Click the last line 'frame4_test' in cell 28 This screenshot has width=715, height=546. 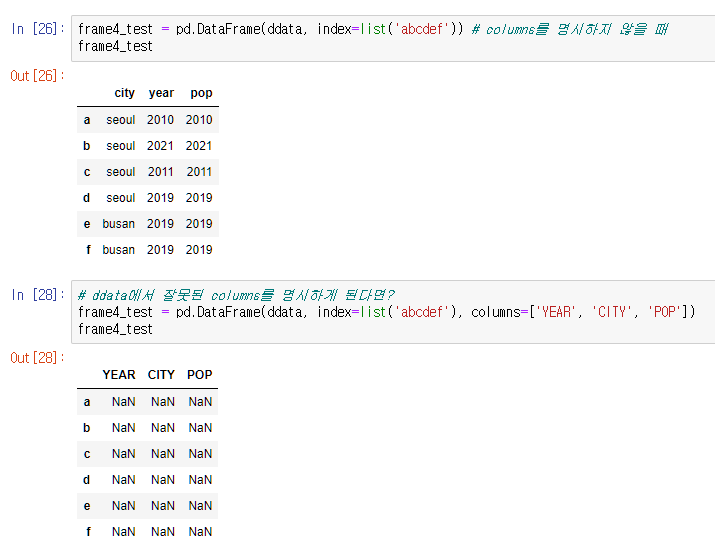point(115,329)
